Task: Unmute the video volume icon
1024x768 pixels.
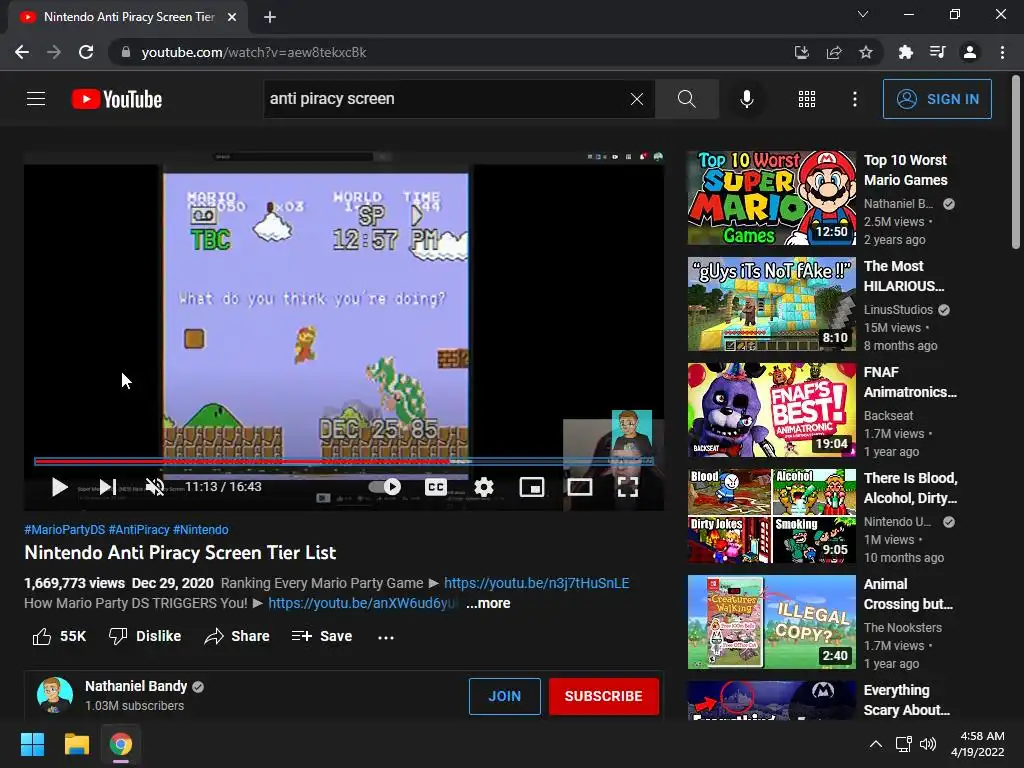Action: [x=155, y=487]
